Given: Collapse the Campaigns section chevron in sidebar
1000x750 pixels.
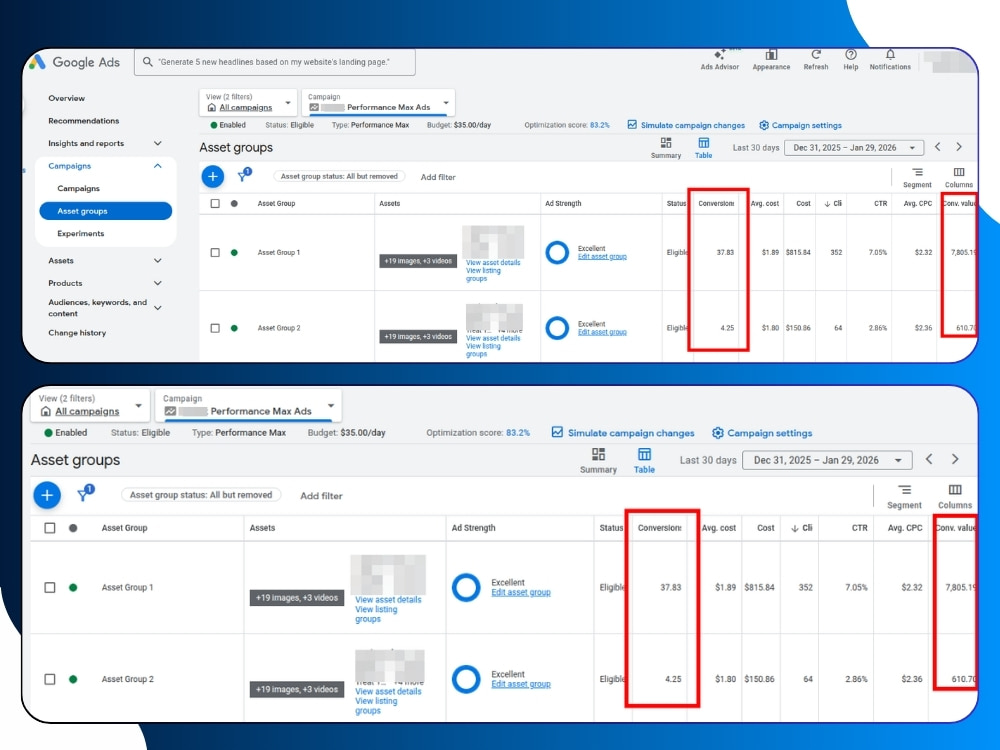Looking at the screenshot, I should (x=158, y=166).
